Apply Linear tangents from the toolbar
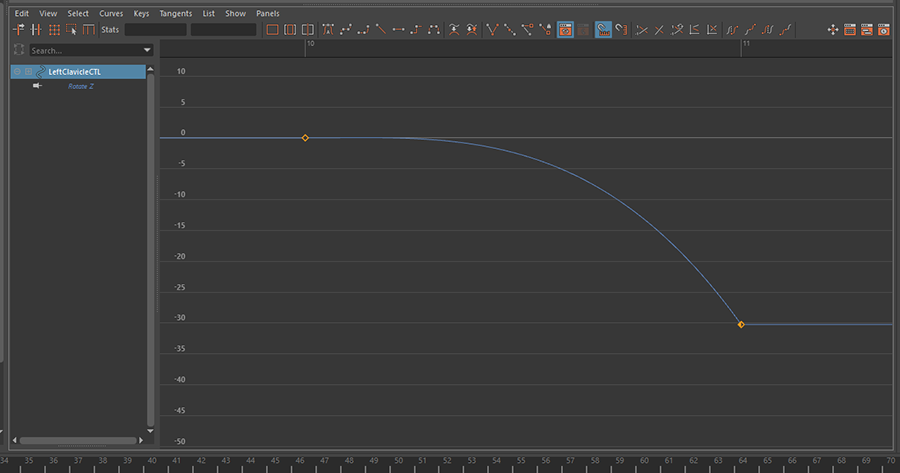 (381, 30)
